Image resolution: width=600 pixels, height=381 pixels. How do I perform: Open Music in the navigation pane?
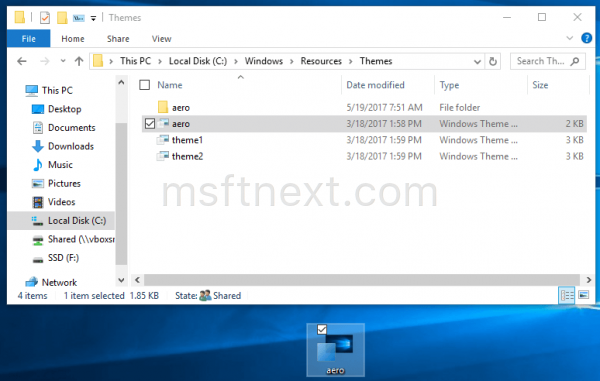60,164
